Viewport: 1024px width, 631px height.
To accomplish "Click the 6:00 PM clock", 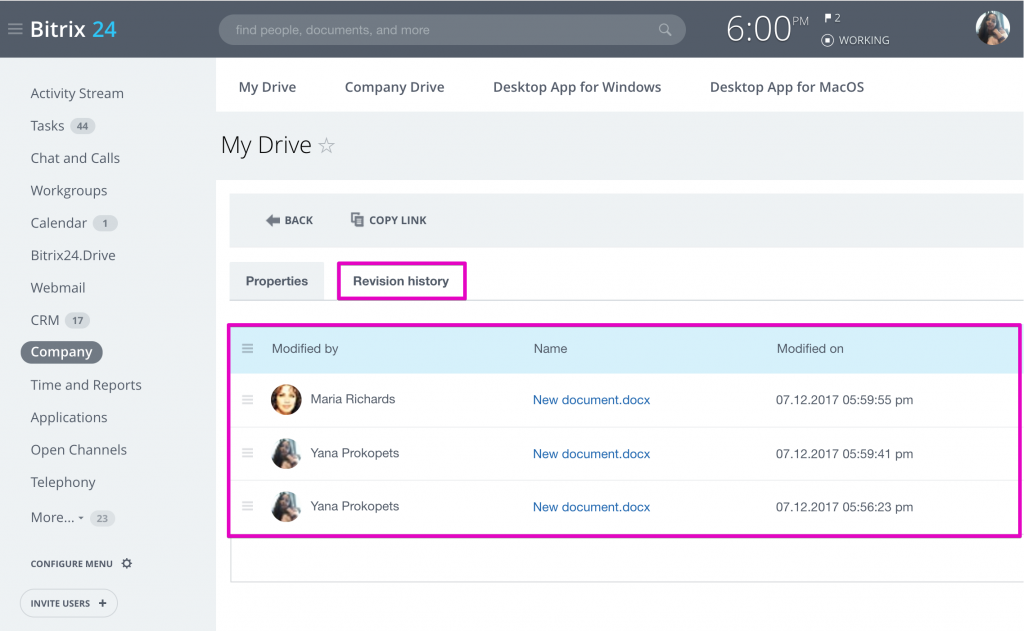I will (767, 29).
